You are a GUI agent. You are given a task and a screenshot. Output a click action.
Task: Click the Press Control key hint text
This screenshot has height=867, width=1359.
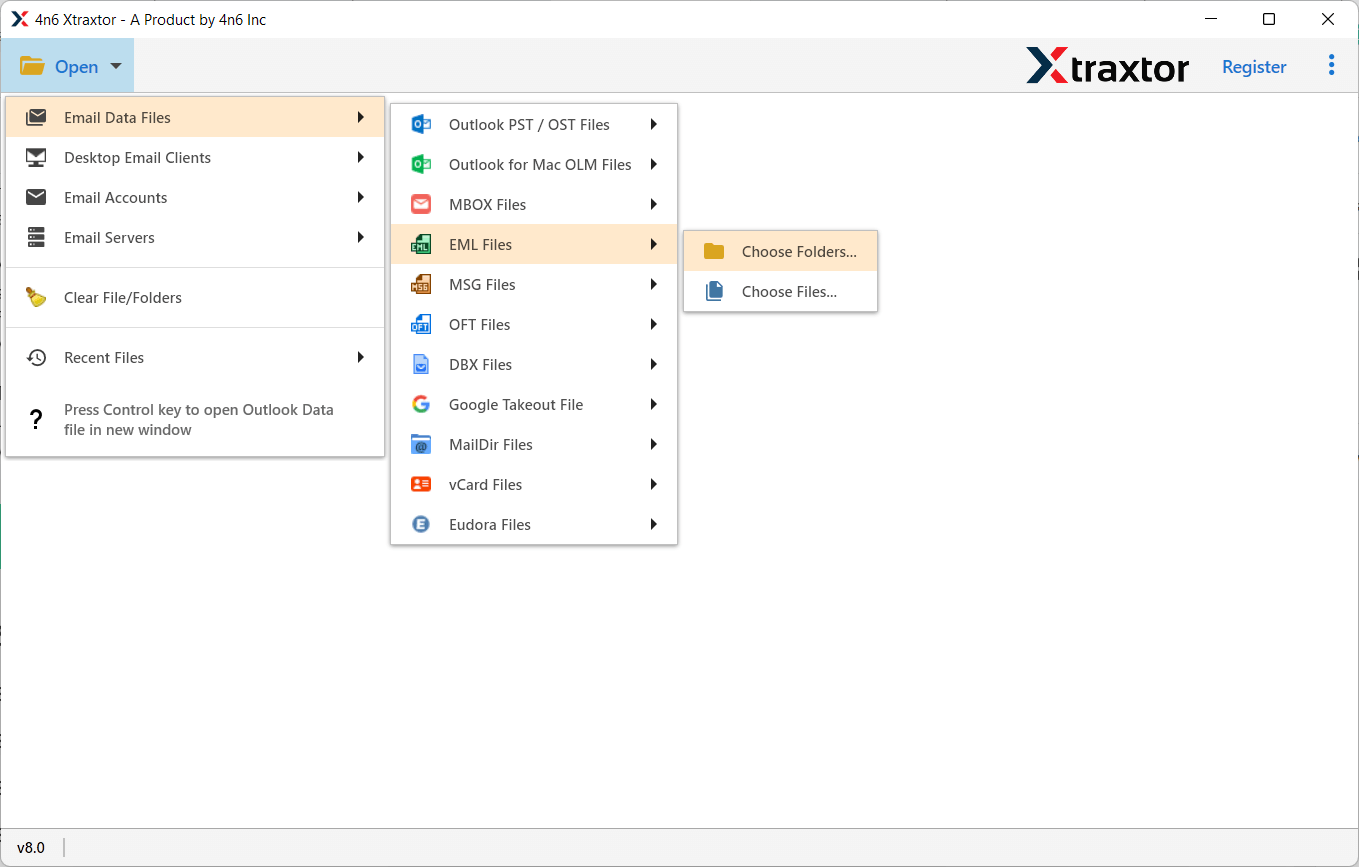pyautogui.click(x=199, y=419)
